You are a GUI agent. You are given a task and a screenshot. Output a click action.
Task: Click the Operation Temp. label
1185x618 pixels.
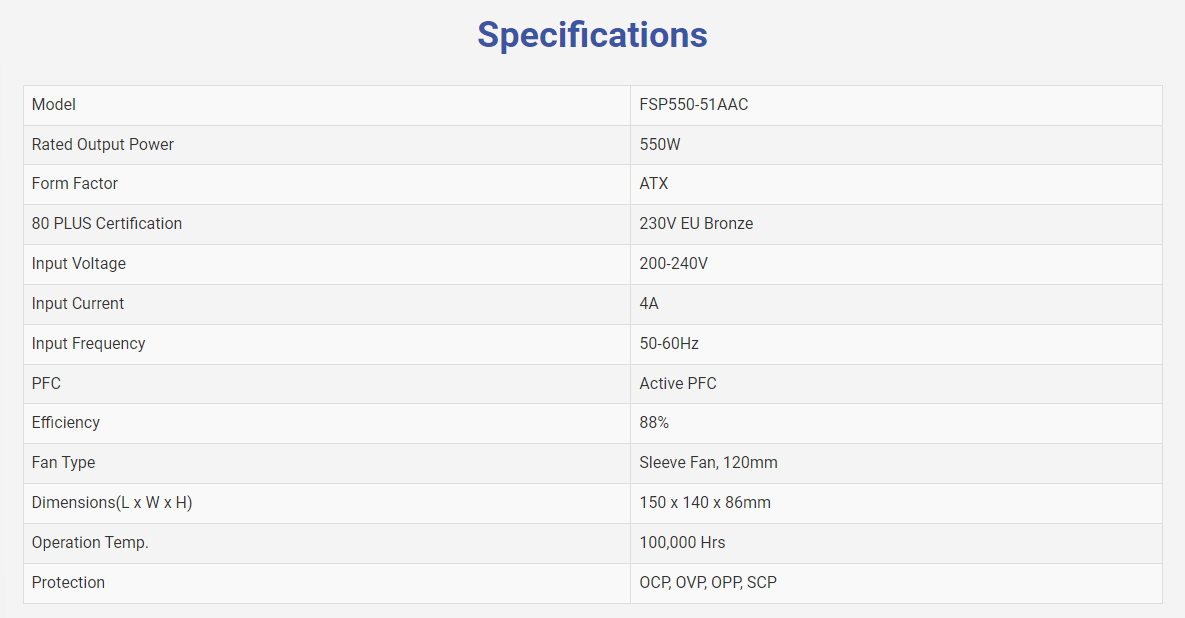[x=90, y=543]
